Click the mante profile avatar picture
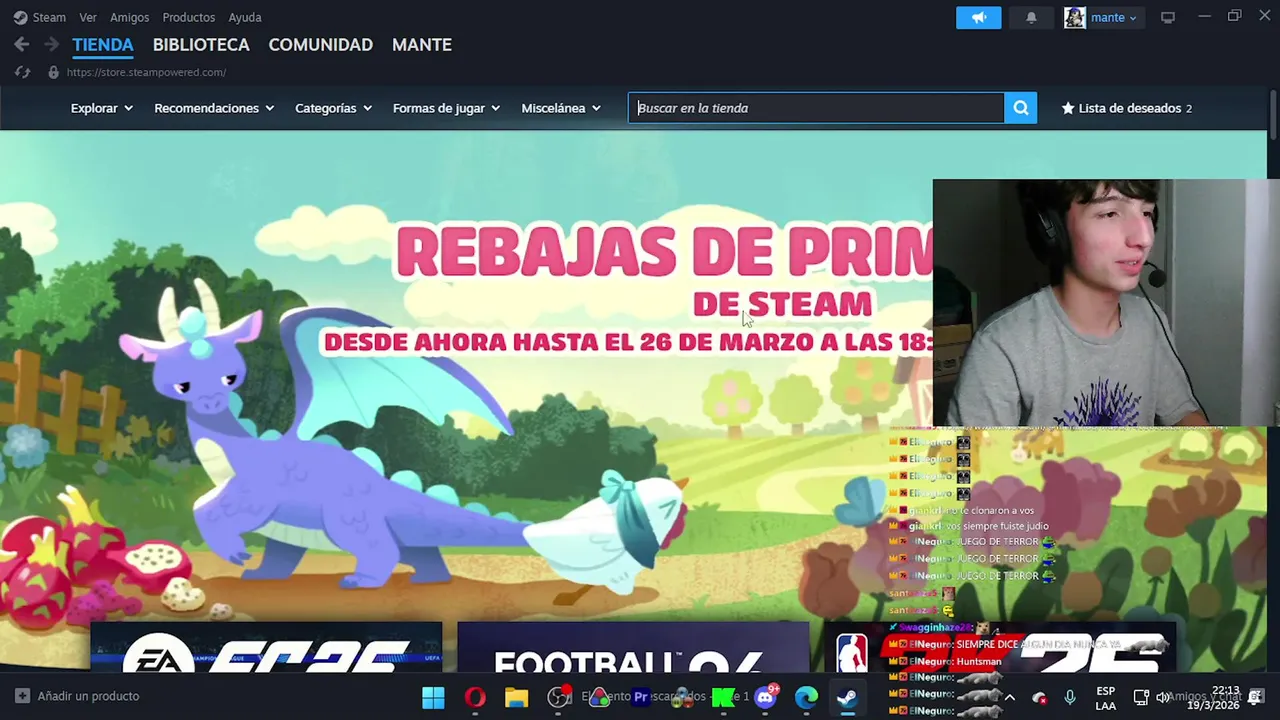 [x=1075, y=17]
